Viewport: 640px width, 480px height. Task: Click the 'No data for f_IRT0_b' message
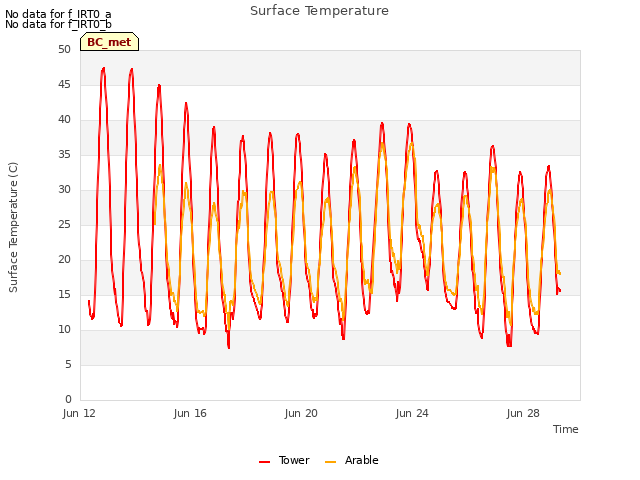point(58,24)
